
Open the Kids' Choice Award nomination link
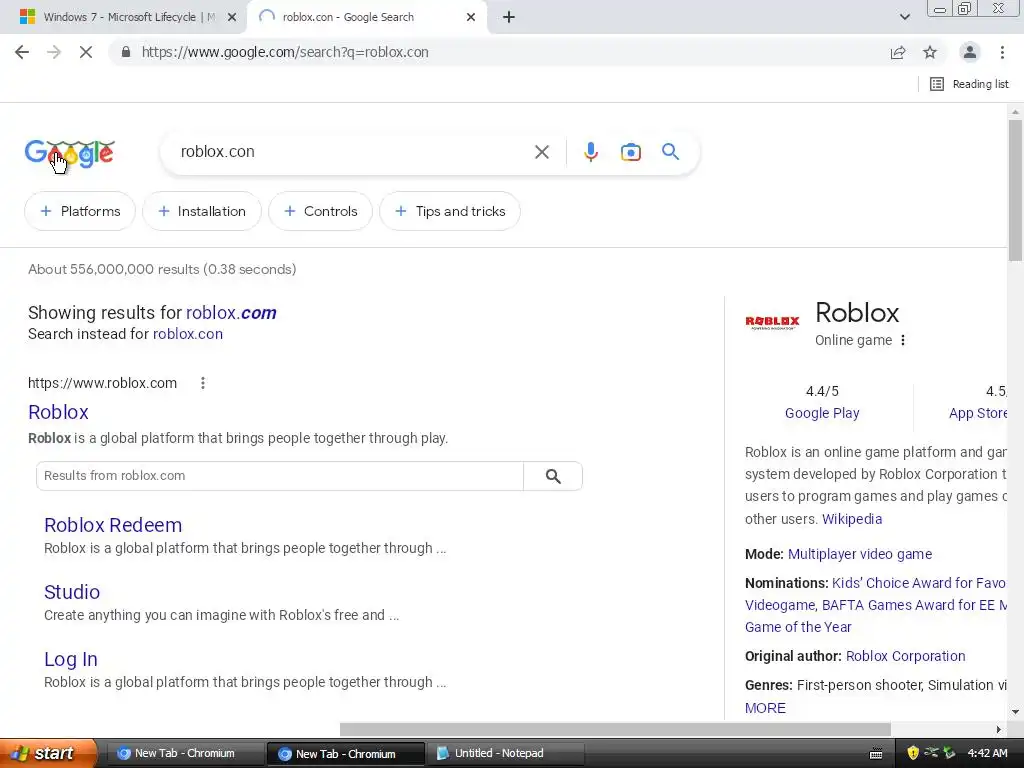coord(919,583)
